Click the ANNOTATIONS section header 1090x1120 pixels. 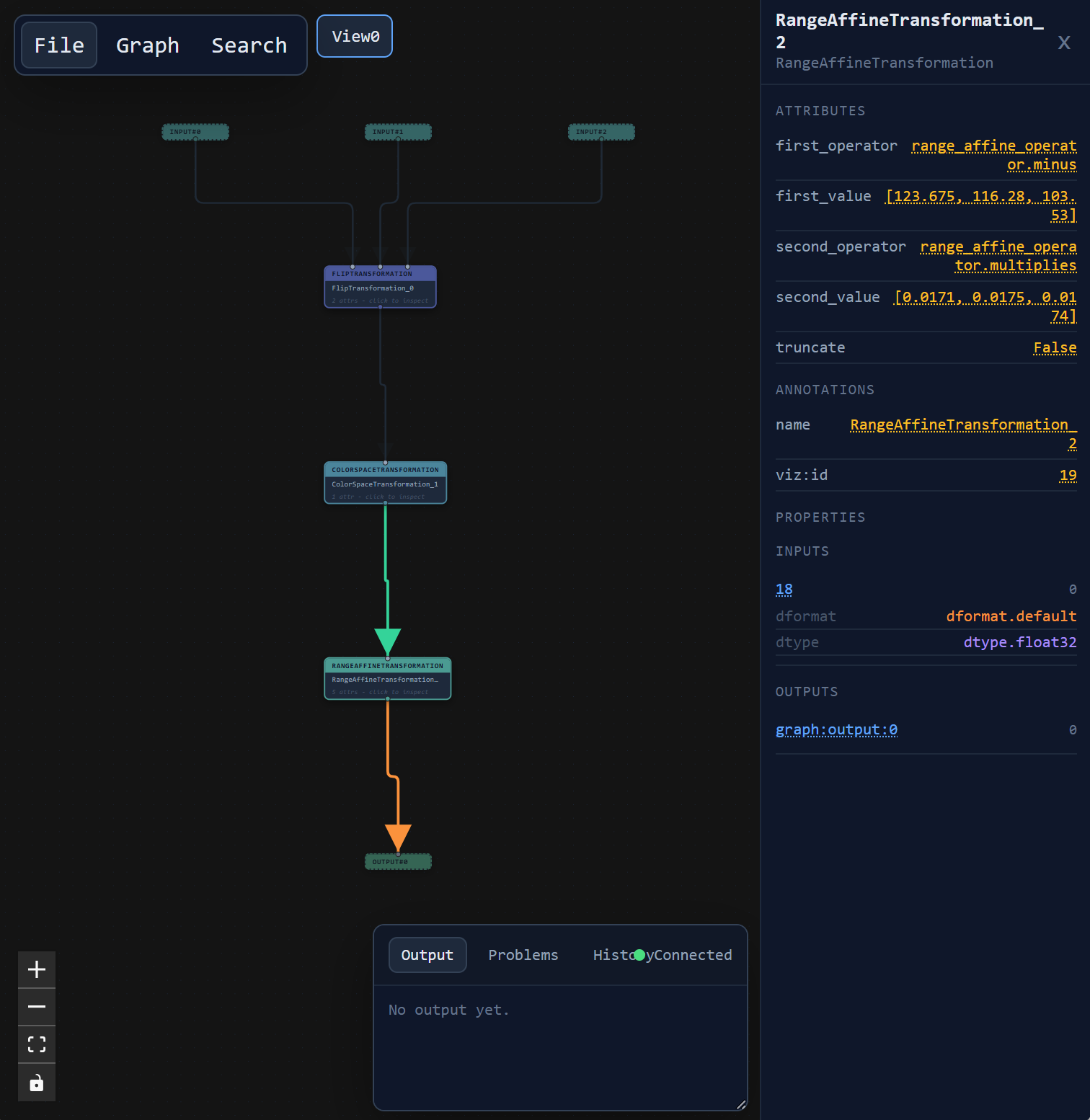click(825, 390)
